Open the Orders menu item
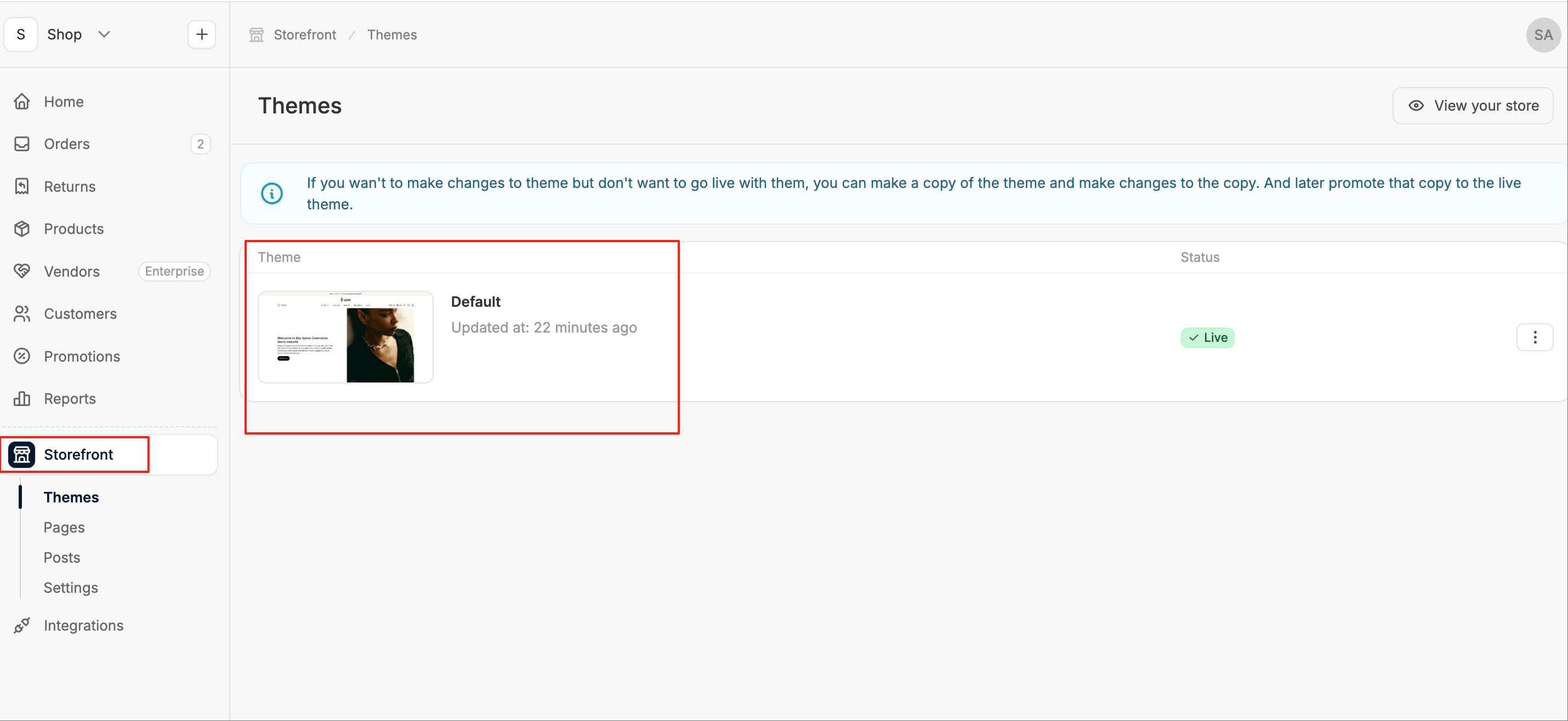 (110, 144)
